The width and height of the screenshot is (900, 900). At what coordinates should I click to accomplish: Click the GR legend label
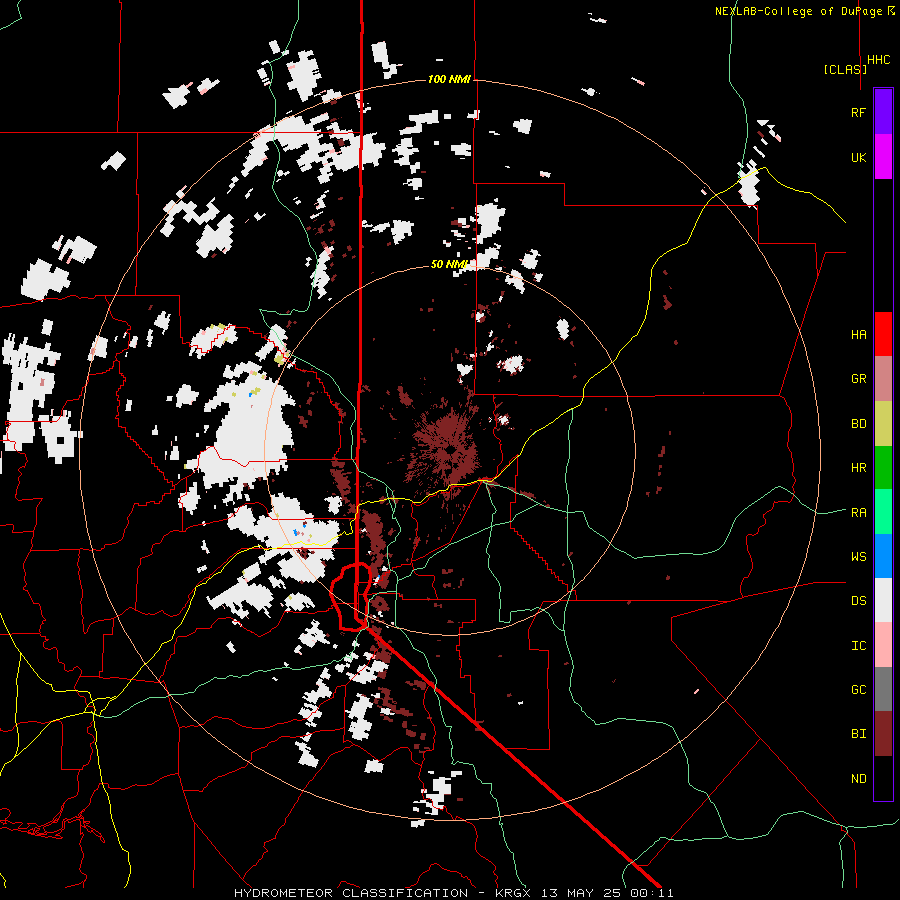click(858, 379)
